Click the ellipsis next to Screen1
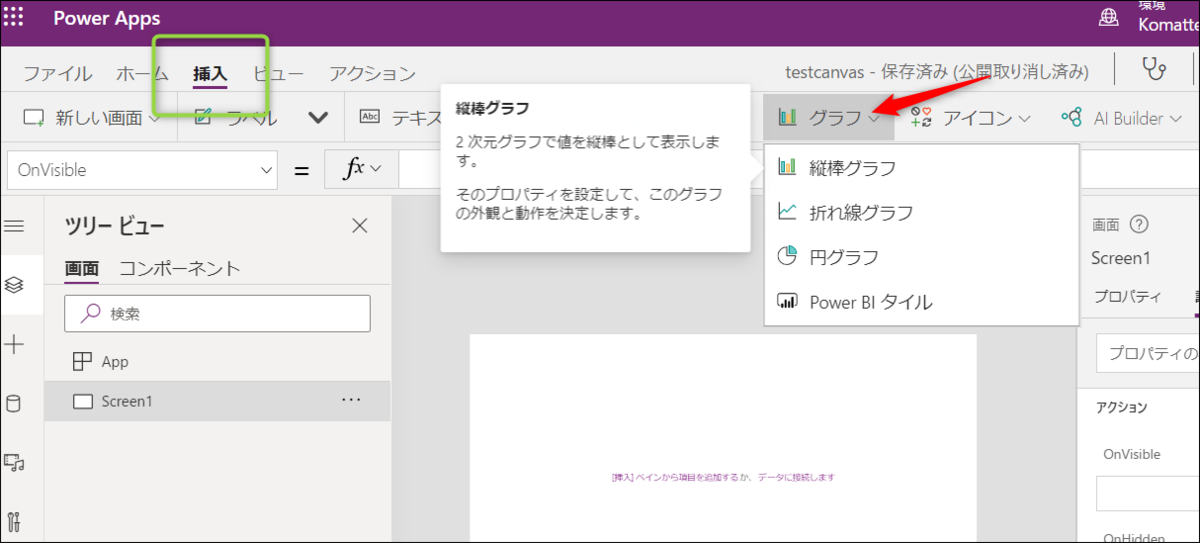Screen dimensions: 1200x543 (351, 400)
